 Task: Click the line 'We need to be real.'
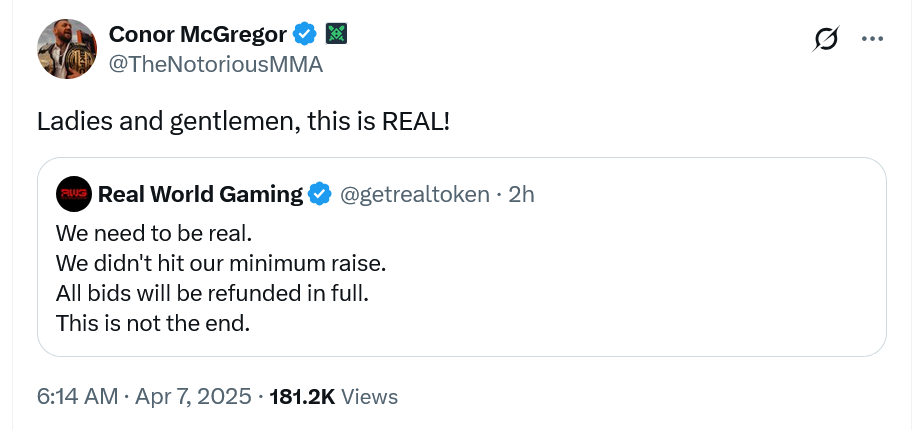[x=154, y=233]
